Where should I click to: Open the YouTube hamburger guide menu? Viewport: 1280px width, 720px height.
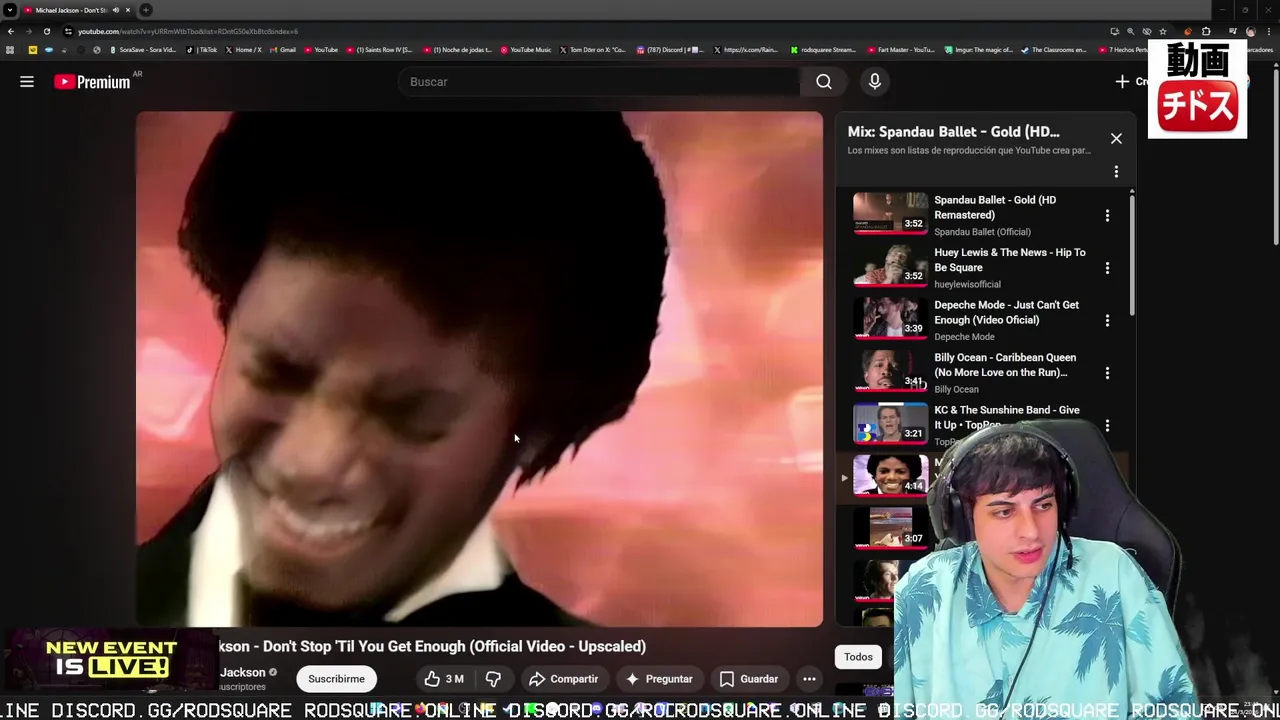tap(27, 82)
